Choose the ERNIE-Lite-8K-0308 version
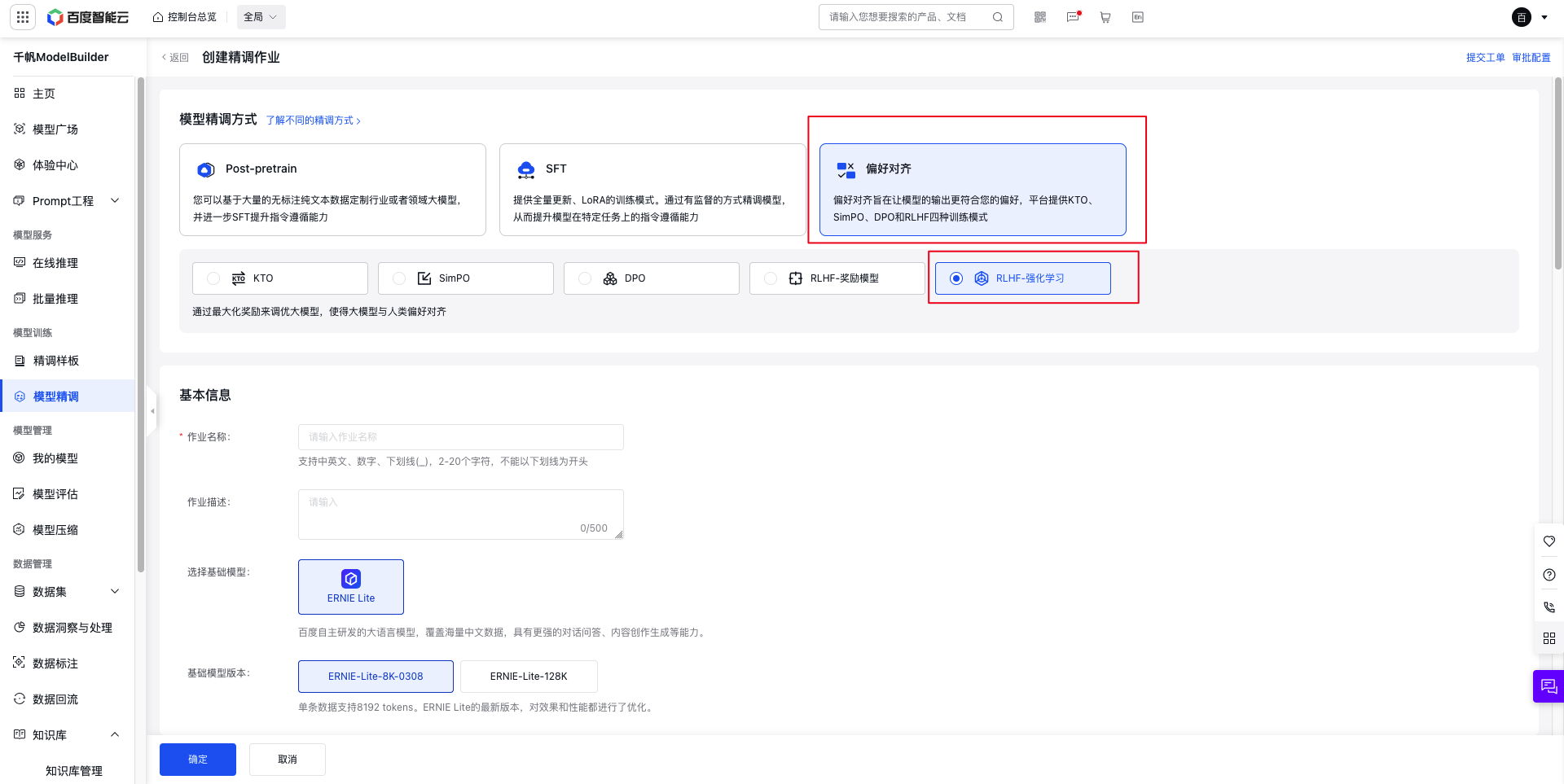 [376, 677]
